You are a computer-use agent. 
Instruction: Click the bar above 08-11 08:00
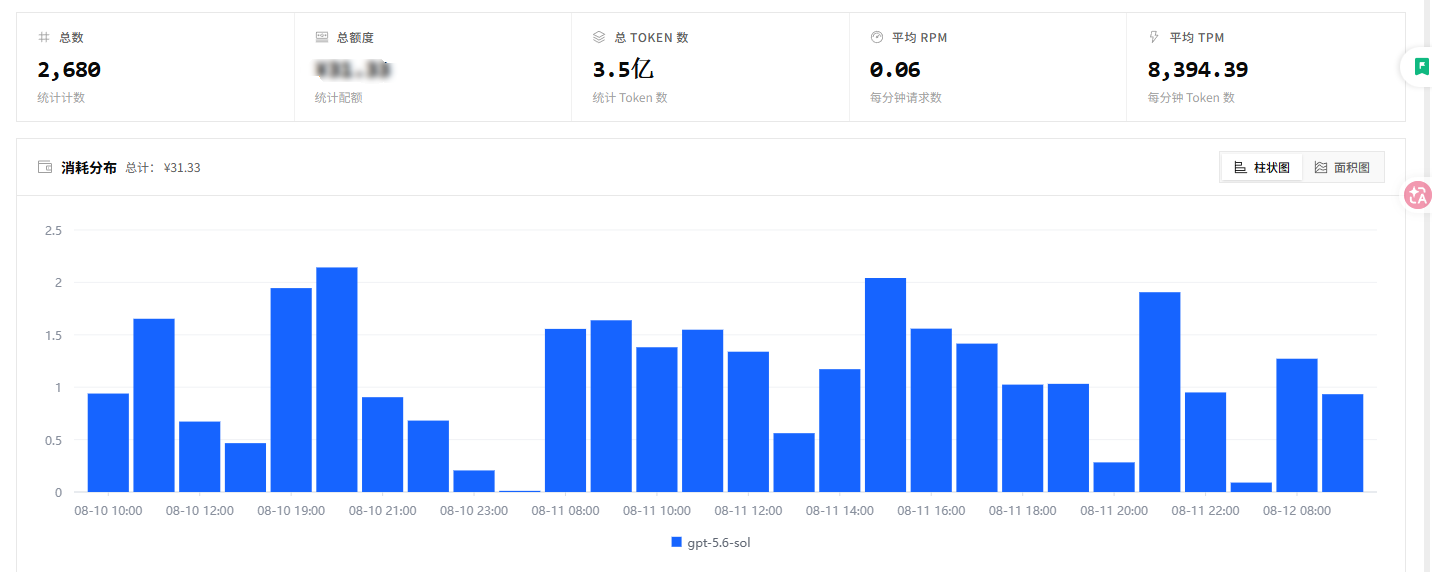point(565,411)
